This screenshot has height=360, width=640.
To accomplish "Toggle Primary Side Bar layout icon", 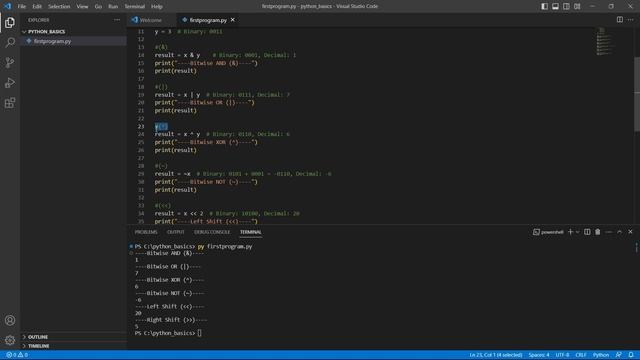I will point(544,6).
